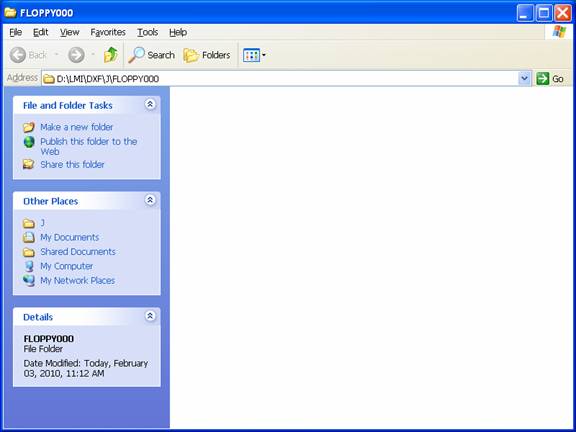Expand the Address bar dropdown
Viewport: 576px width, 432px height.
pos(524,79)
